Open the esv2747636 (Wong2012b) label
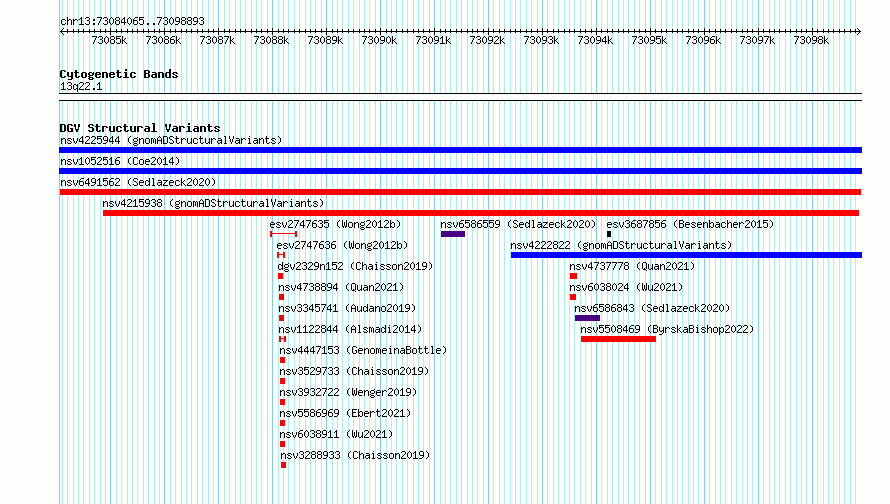 [342, 245]
